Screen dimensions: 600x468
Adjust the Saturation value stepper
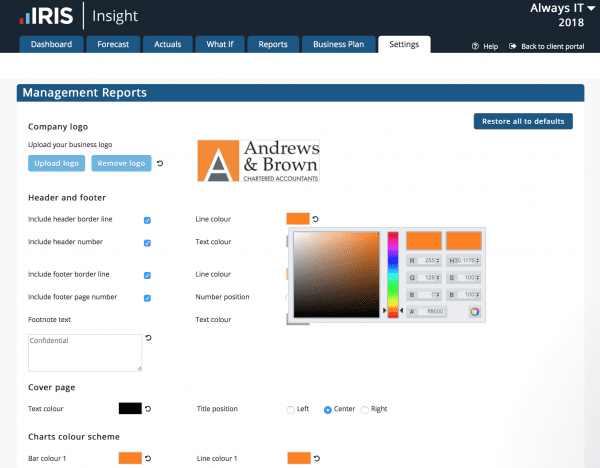click(x=478, y=278)
